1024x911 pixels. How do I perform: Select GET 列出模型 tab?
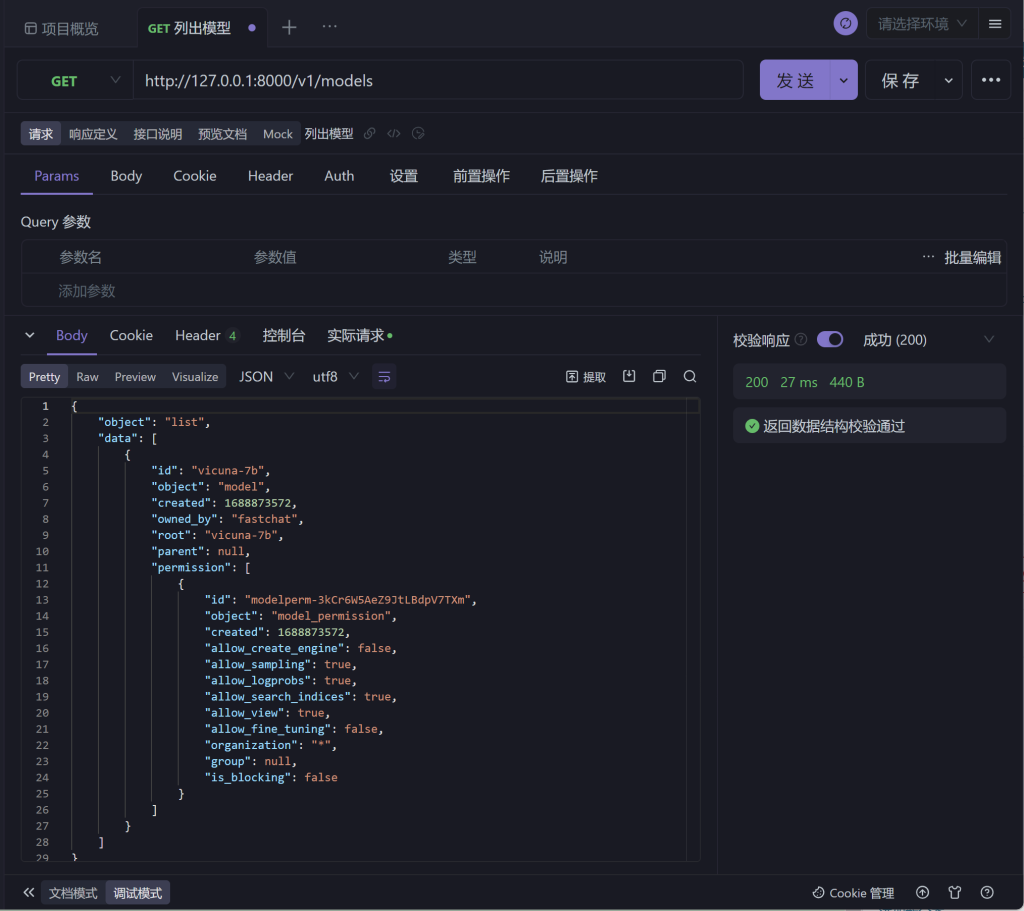tap(201, 28)
